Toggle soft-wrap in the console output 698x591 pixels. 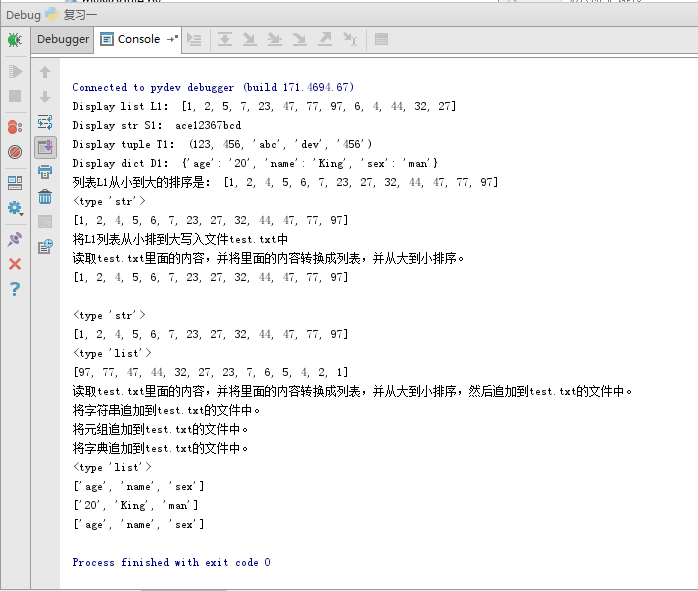coord(45,122)
